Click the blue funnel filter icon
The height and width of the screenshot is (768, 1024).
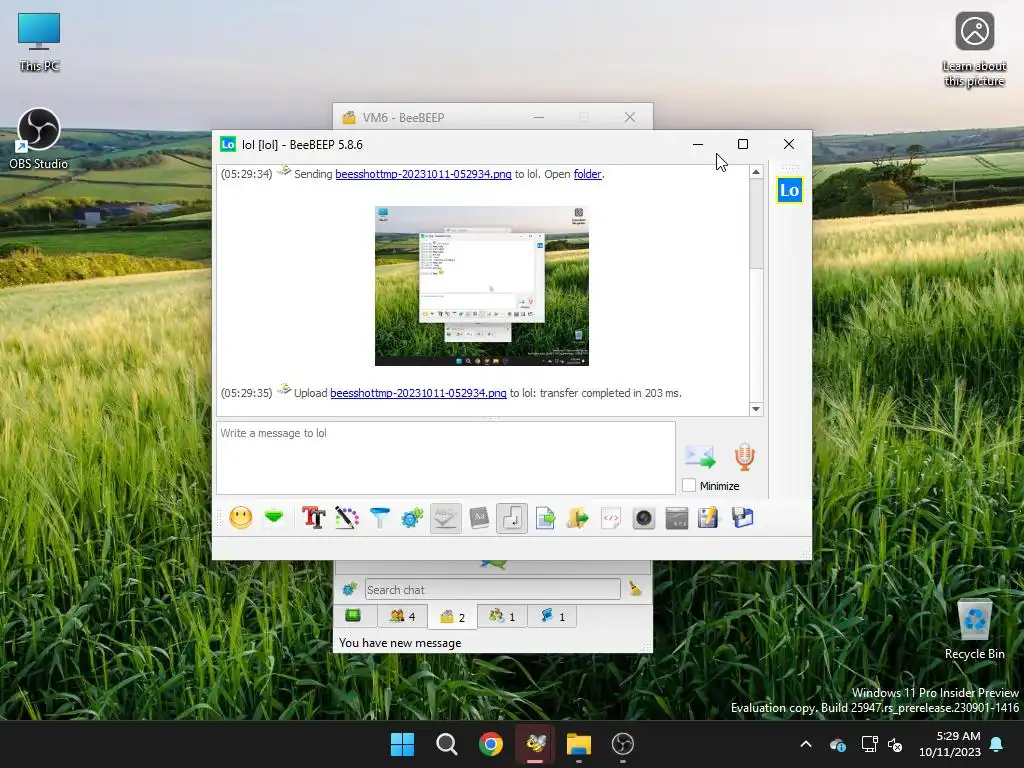[x=379, y=519]
